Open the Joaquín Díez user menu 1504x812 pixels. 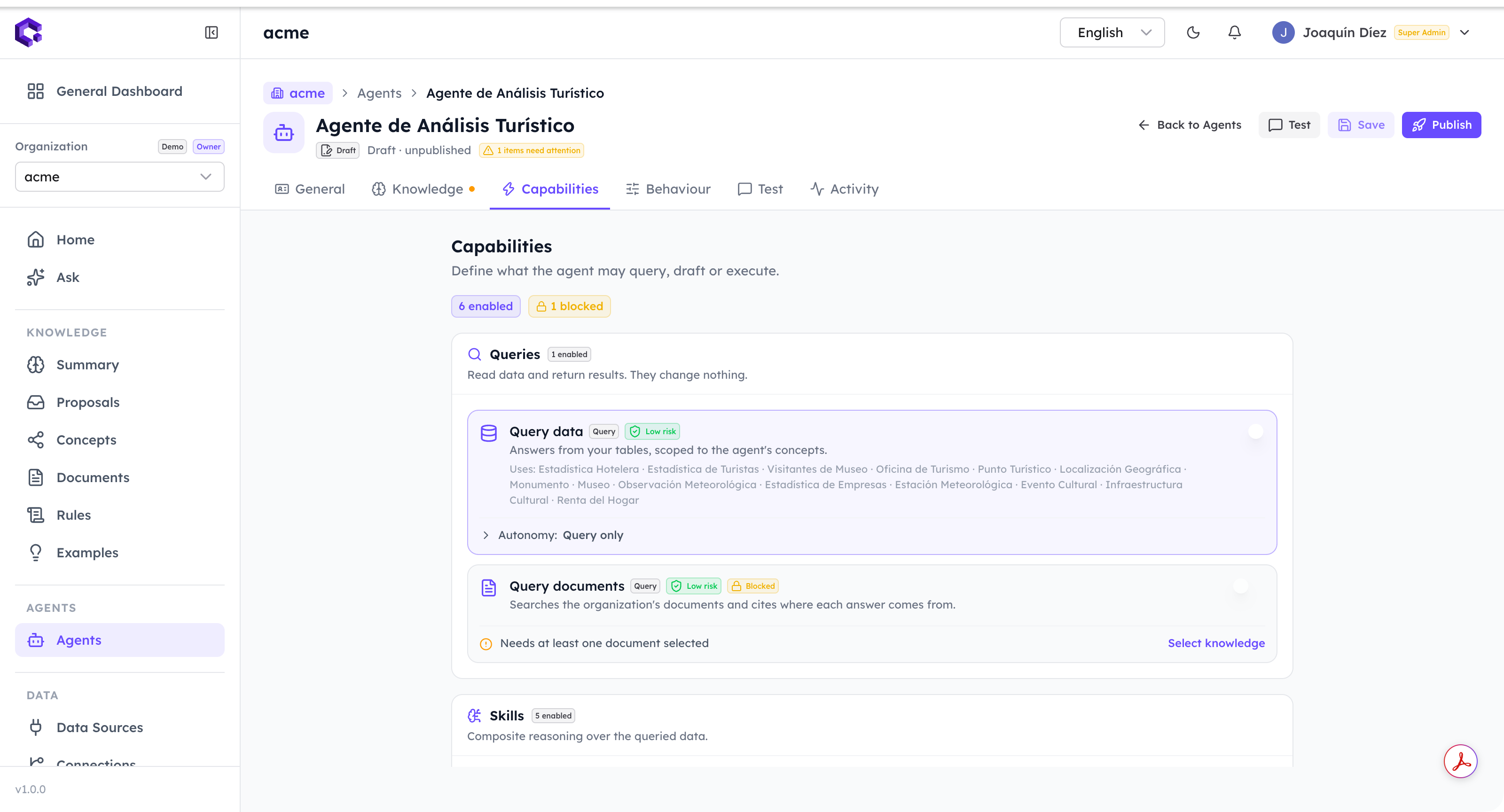1371,33
